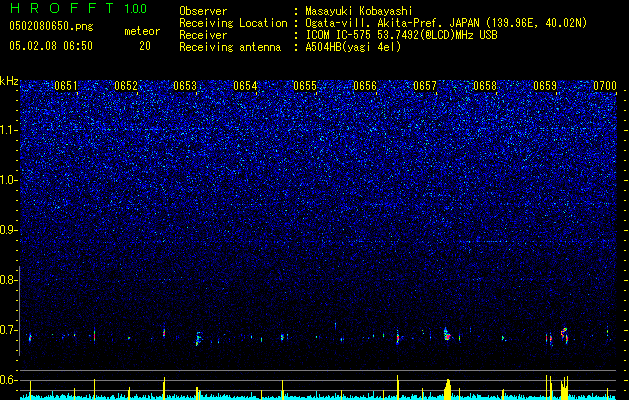Click the 0656 time marker
Screen dimensions: 629x400
(x=365, y=86)
